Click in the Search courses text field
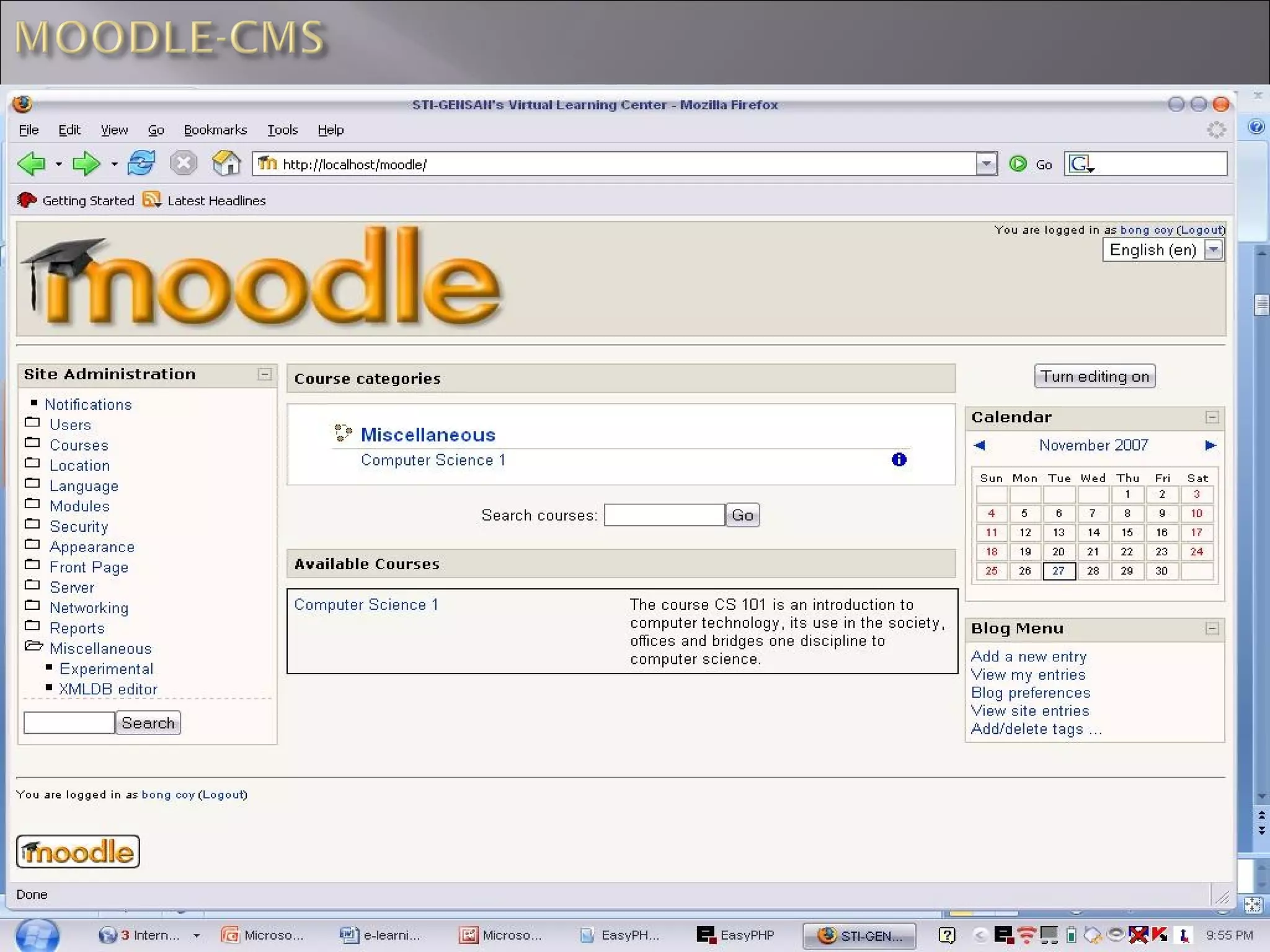Screen dimensions: 1270x952 click(664, 515)
